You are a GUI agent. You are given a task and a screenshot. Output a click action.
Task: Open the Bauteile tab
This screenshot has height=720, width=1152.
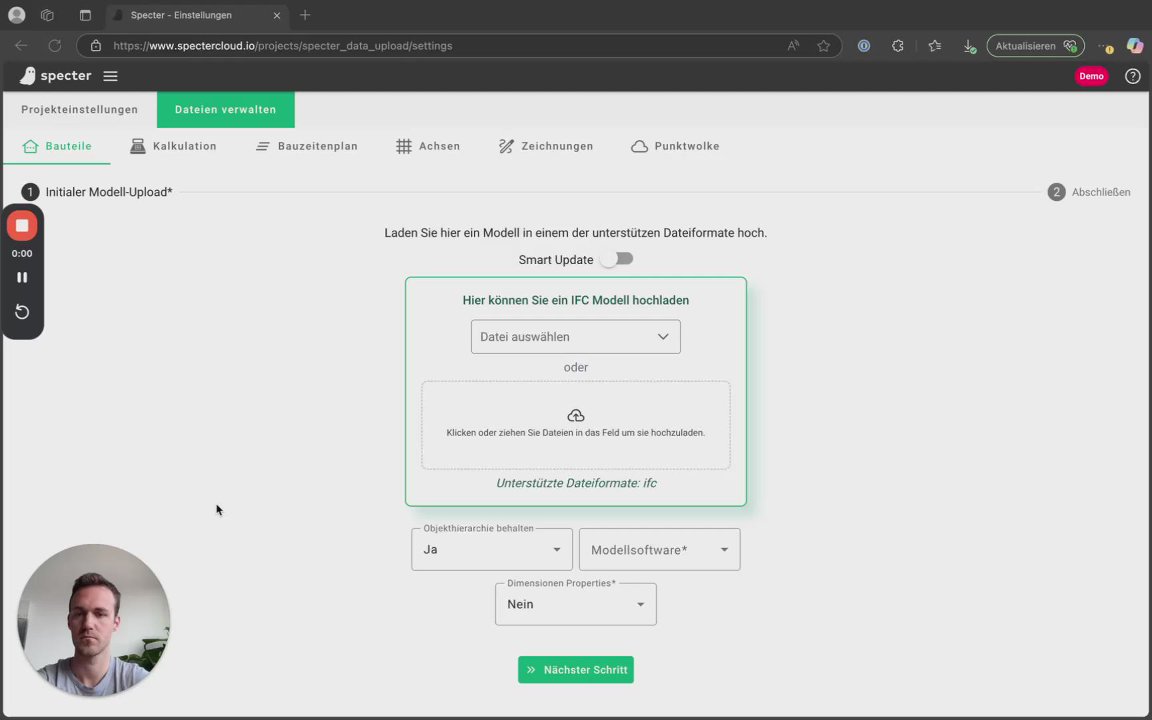point(57,146)
